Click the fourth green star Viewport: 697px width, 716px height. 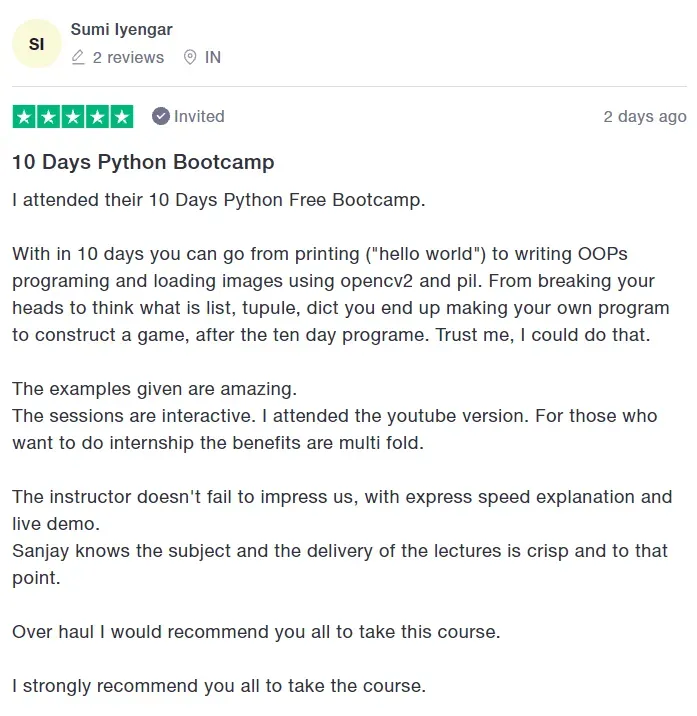pyautogui.click(x=97, y=116)
